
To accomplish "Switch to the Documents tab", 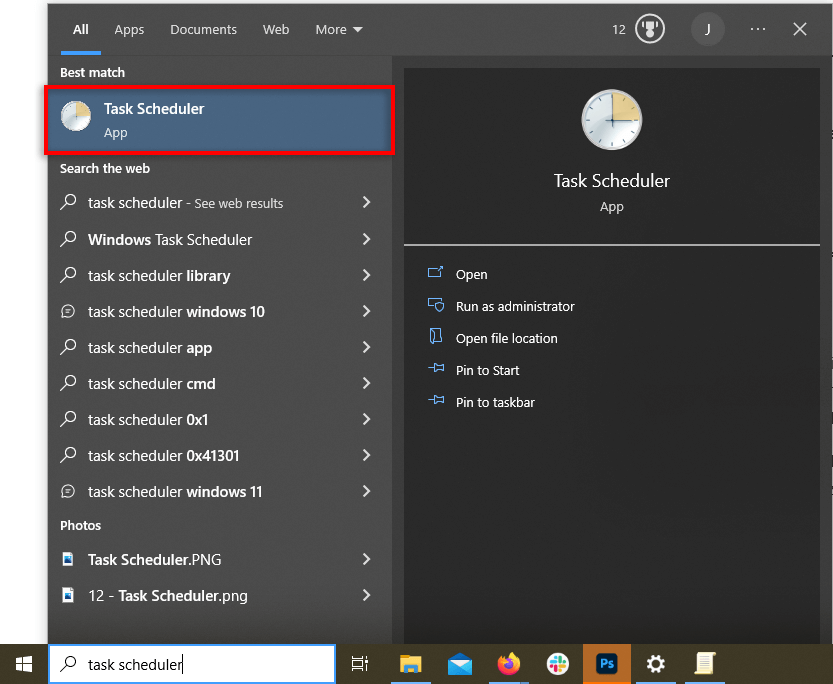I will 203,30.
